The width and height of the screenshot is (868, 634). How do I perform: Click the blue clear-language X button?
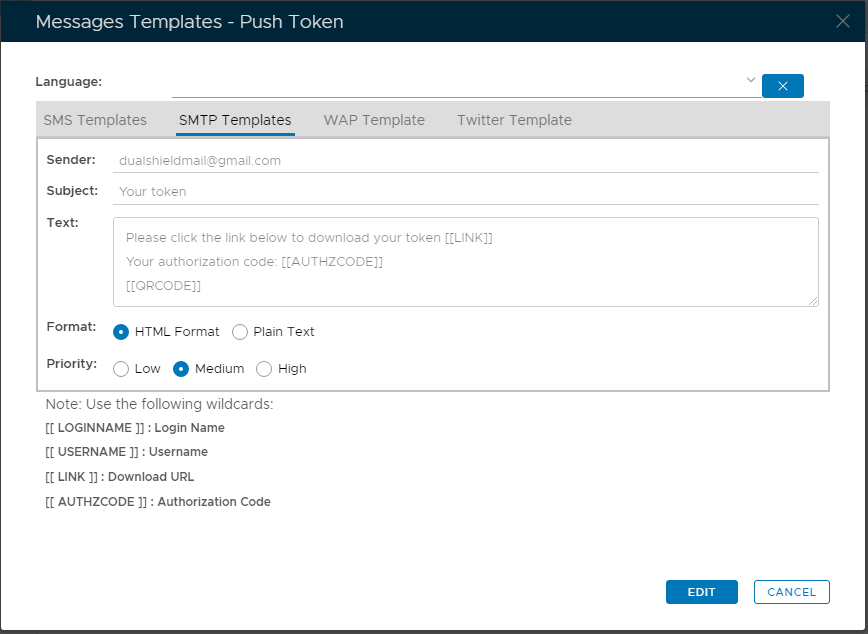pyautogui.click(x=782, y=86)
